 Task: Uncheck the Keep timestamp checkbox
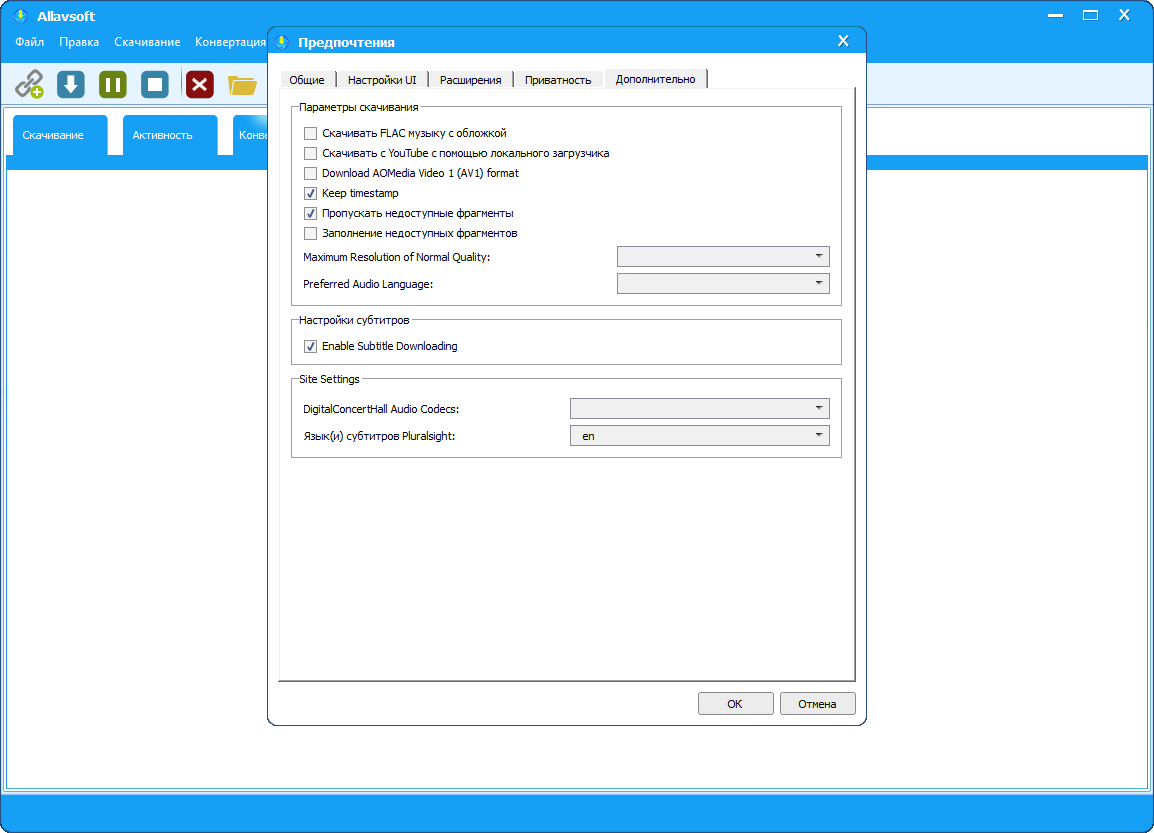(x=311, y=193)
